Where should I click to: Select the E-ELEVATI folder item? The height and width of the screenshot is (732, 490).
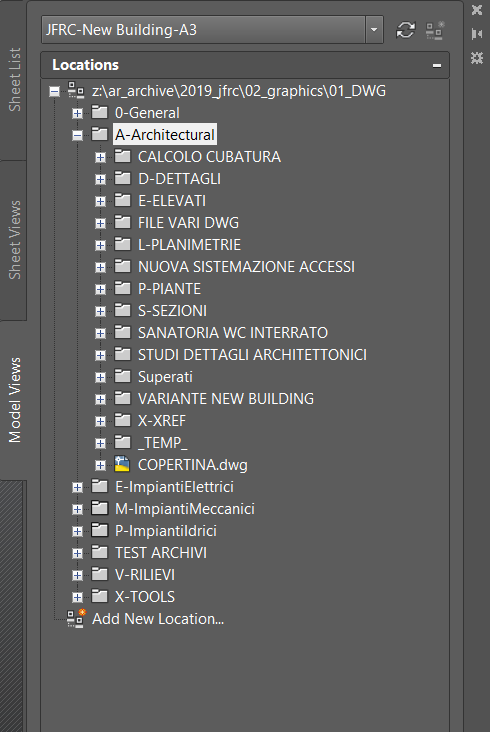pos(172,201)
